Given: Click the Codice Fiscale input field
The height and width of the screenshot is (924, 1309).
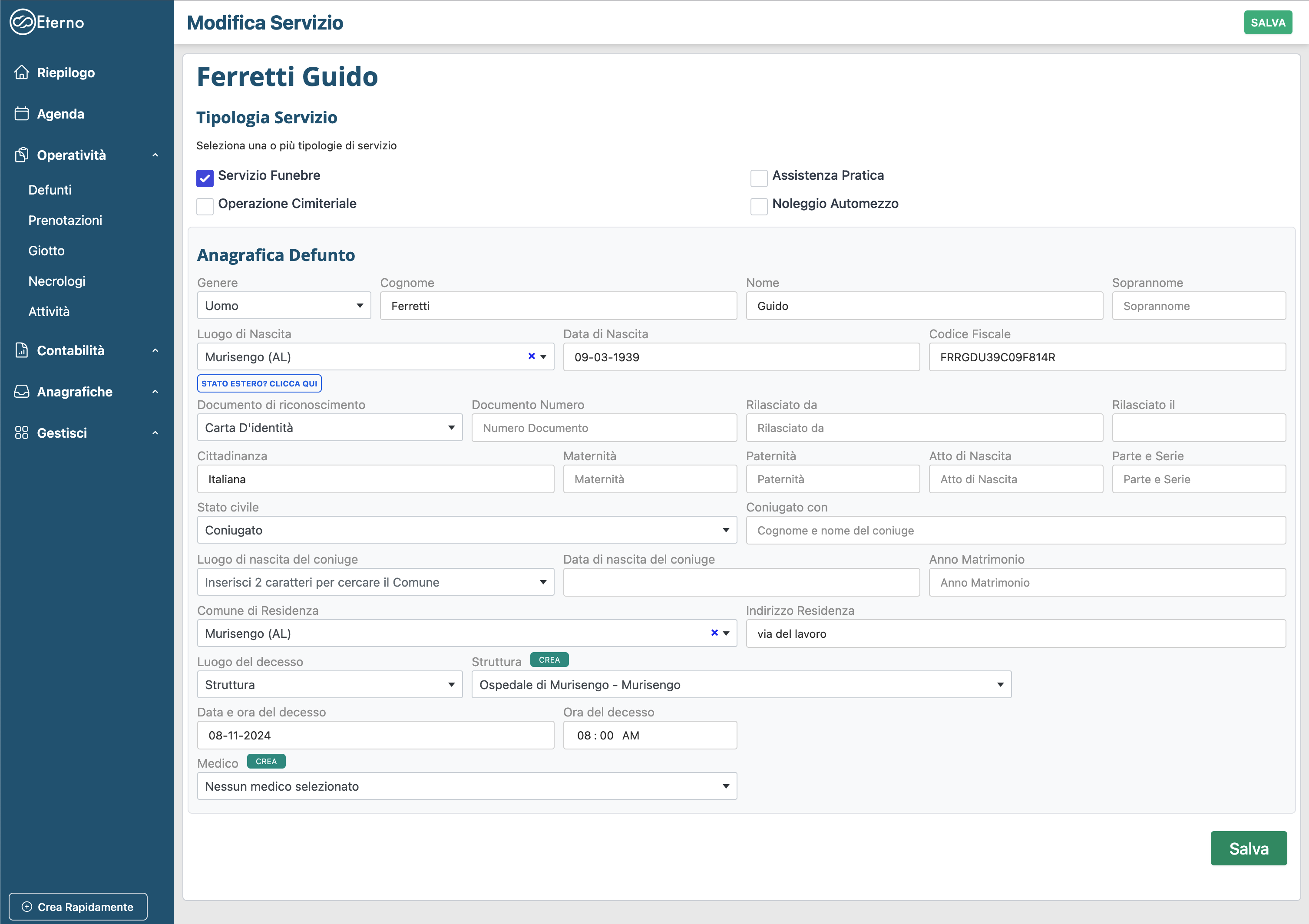Looking at the screenshot, I should 1107,357.
